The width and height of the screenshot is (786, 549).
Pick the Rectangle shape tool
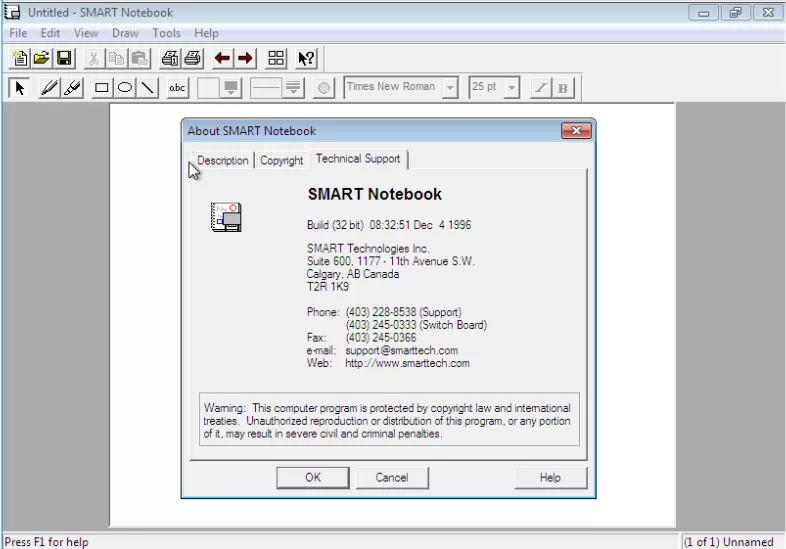101,88
